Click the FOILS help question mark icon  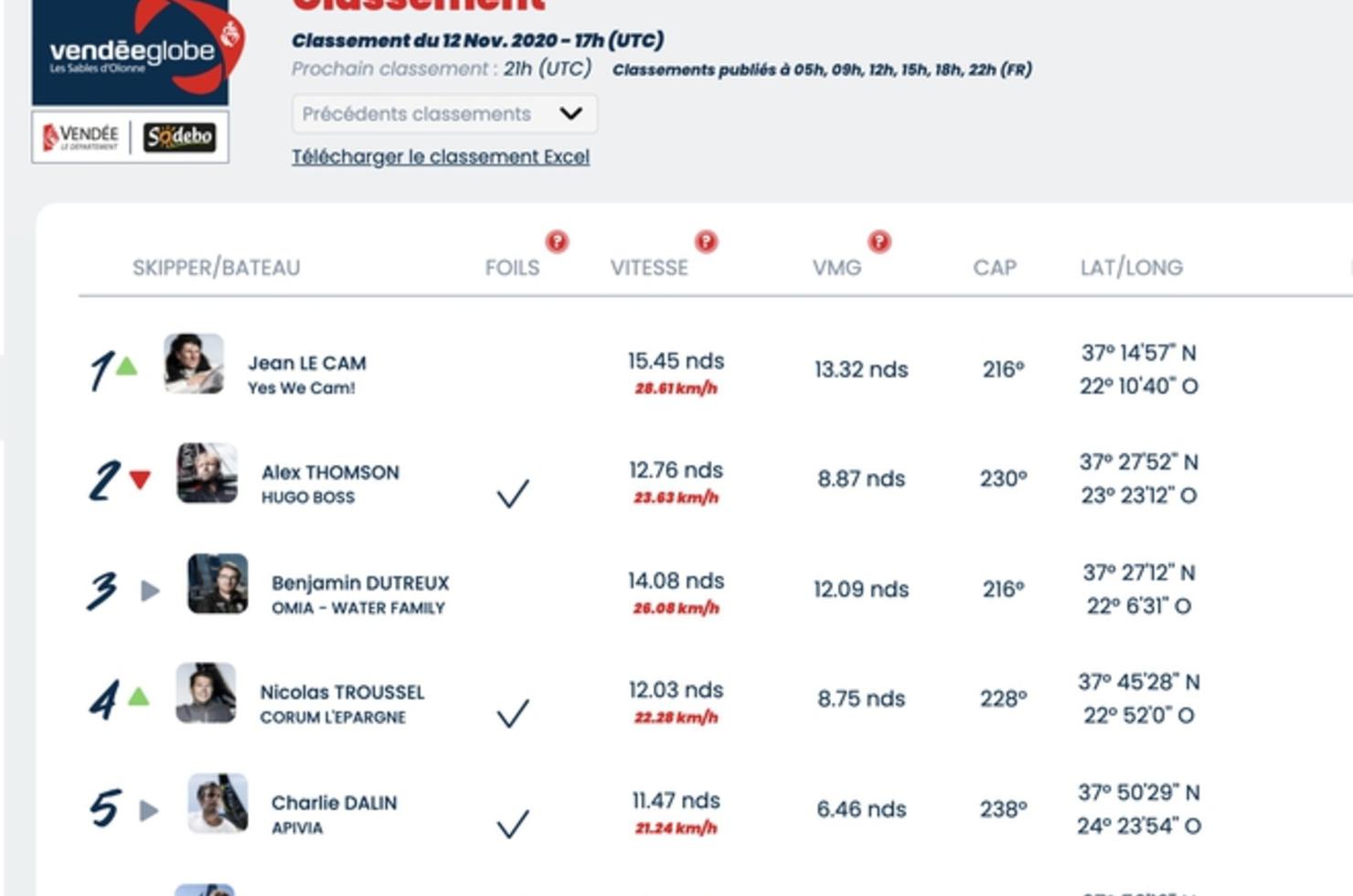557,241
